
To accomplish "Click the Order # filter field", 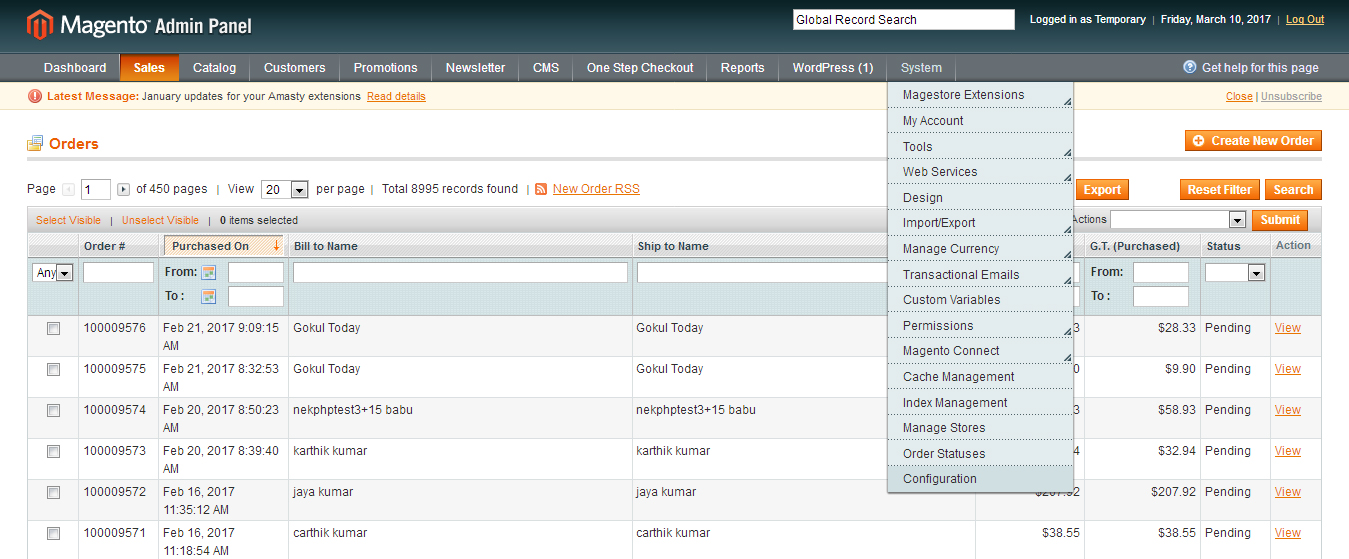I will (118, 272).
